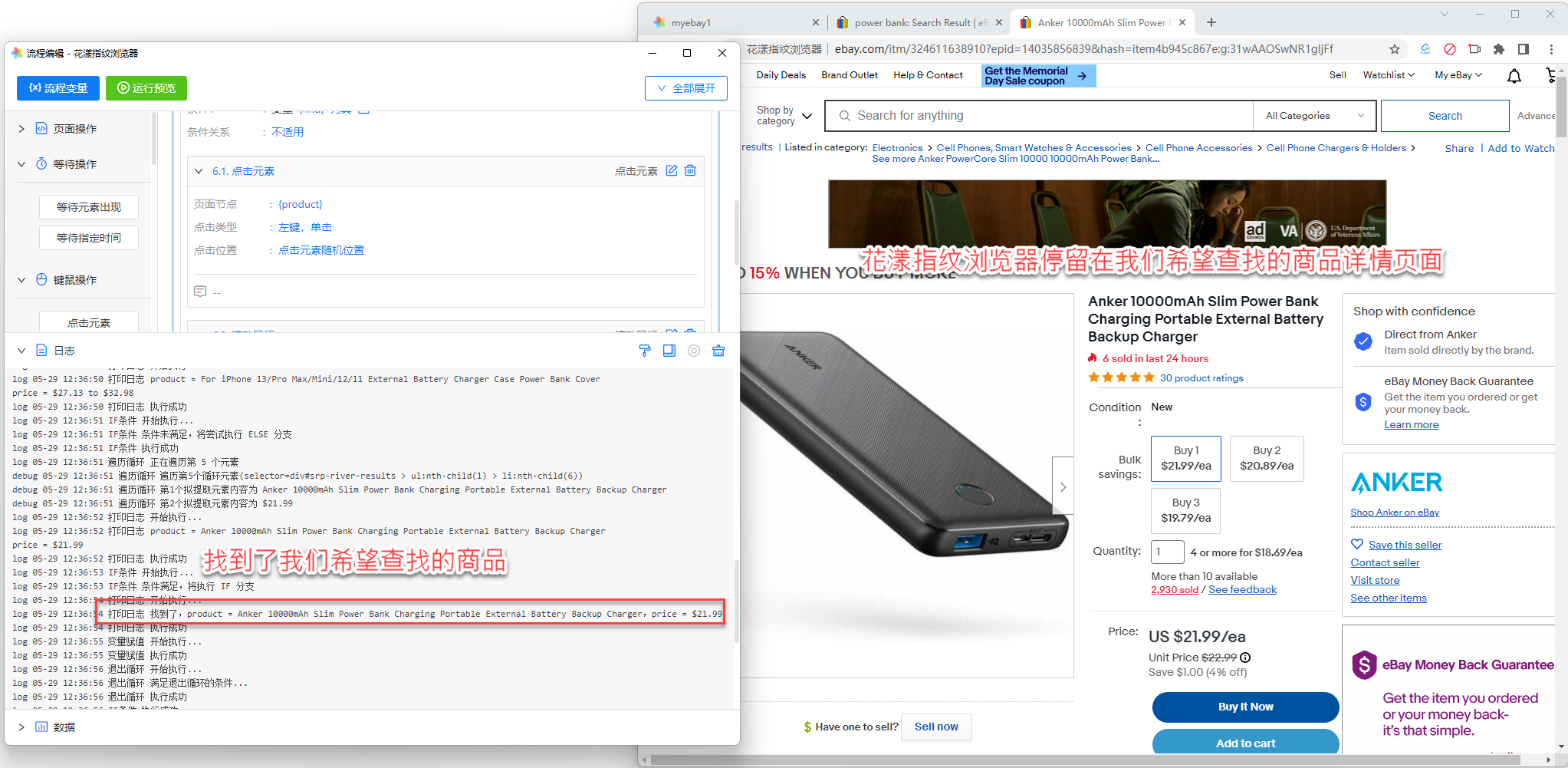Add the 等待指定时间 action
Image resolution: width=1568 pixels, height=768 pixels.
click(x=89, y=238)
